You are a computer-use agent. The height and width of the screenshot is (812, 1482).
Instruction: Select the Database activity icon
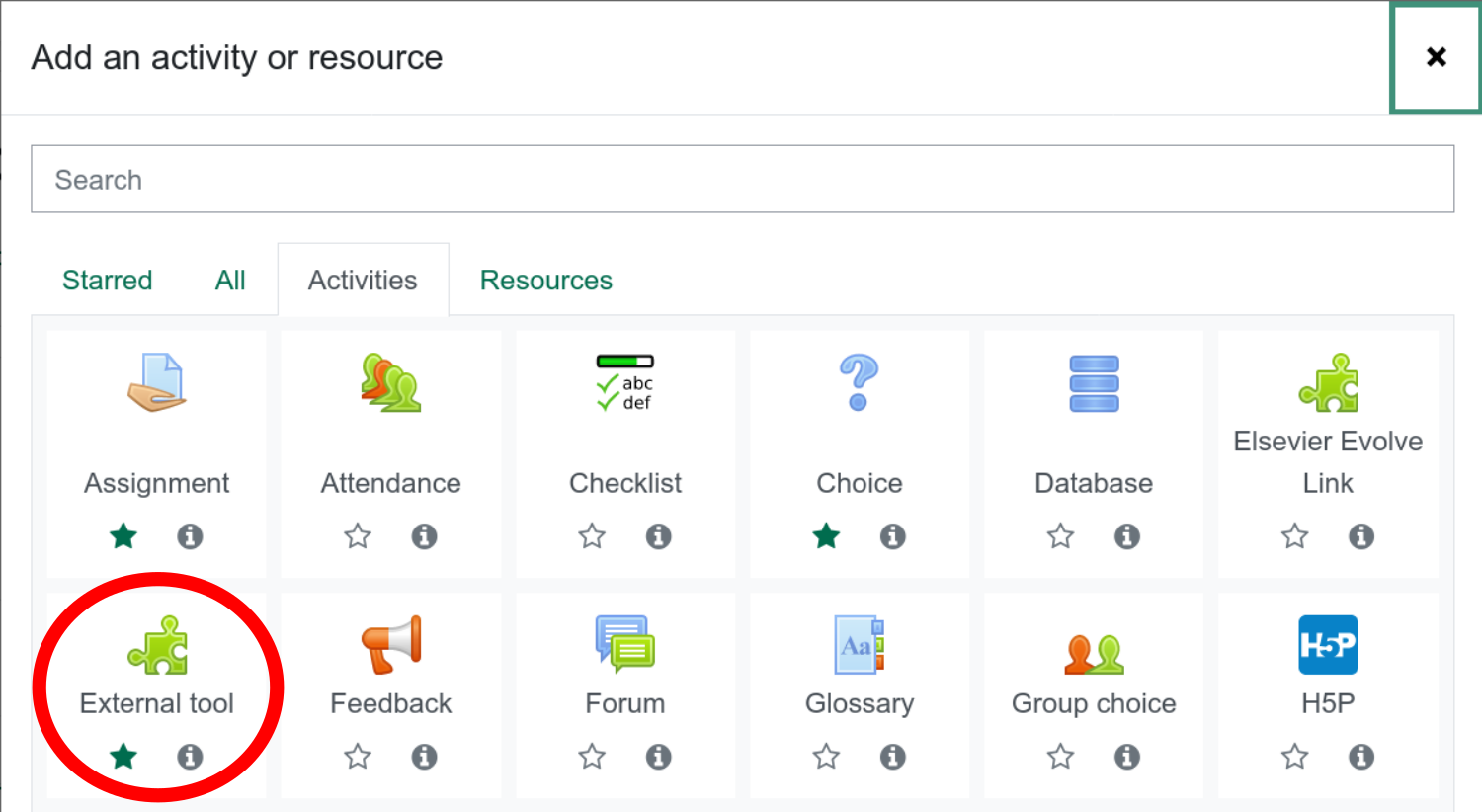click(x=1094, y=382)
